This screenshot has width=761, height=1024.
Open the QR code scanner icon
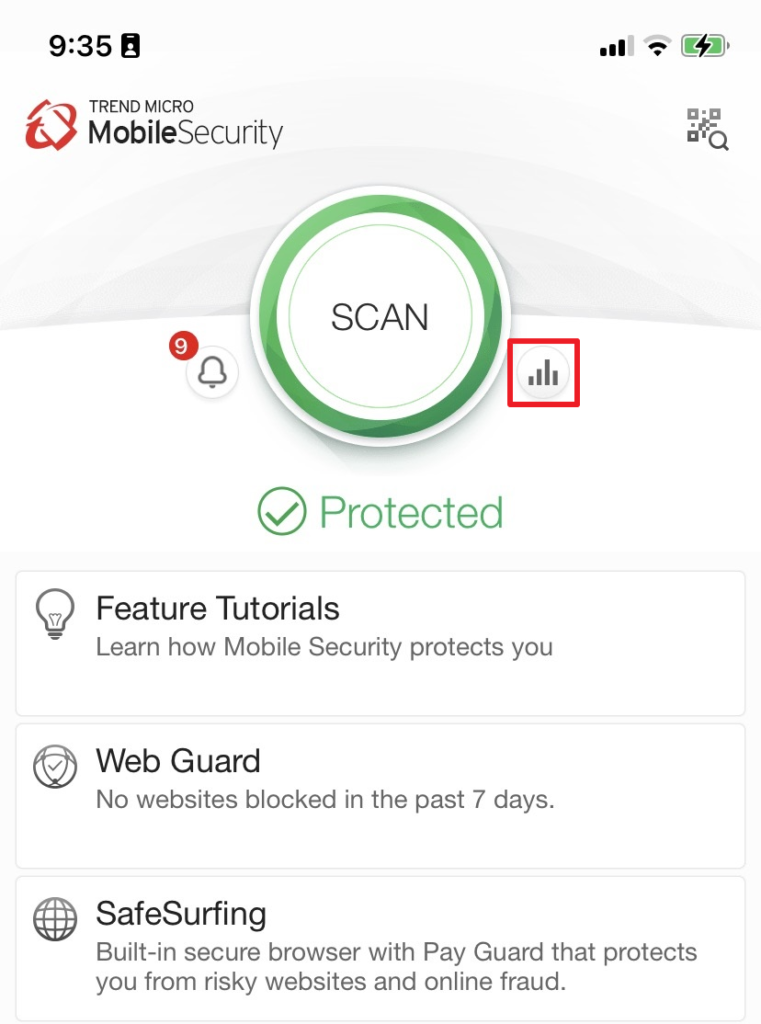point(707,129)
